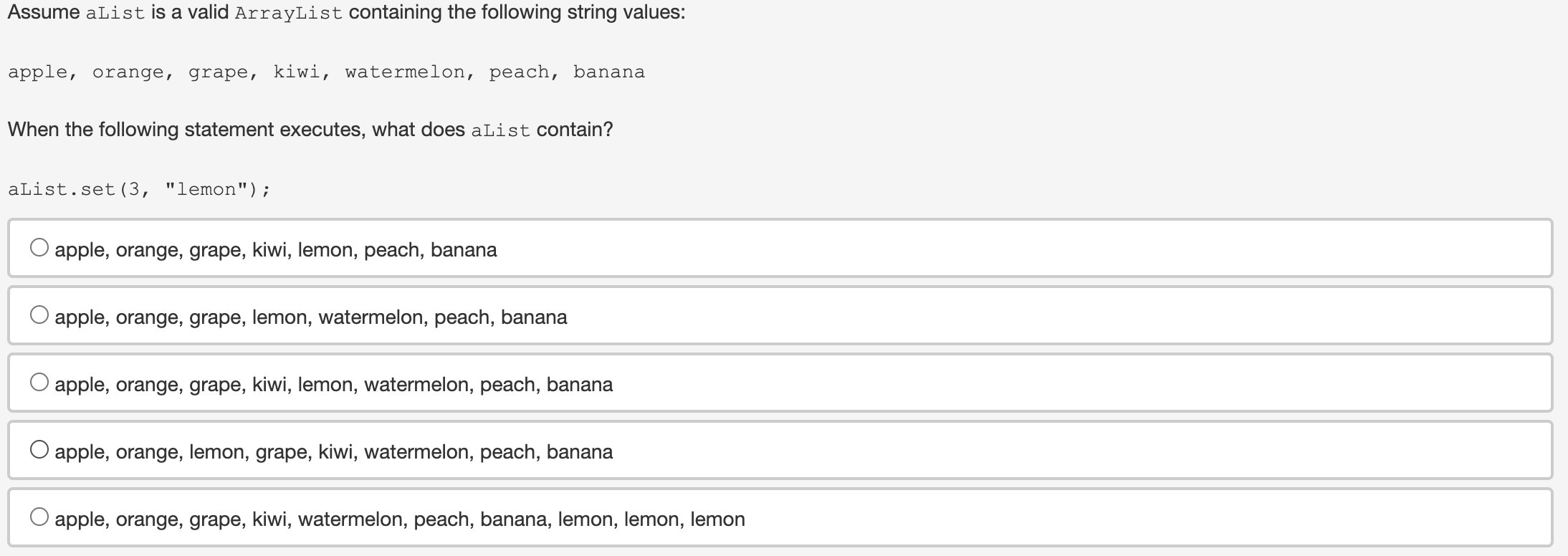
Task: Select the first answer radio button
Action: click(x=40, y=247)
